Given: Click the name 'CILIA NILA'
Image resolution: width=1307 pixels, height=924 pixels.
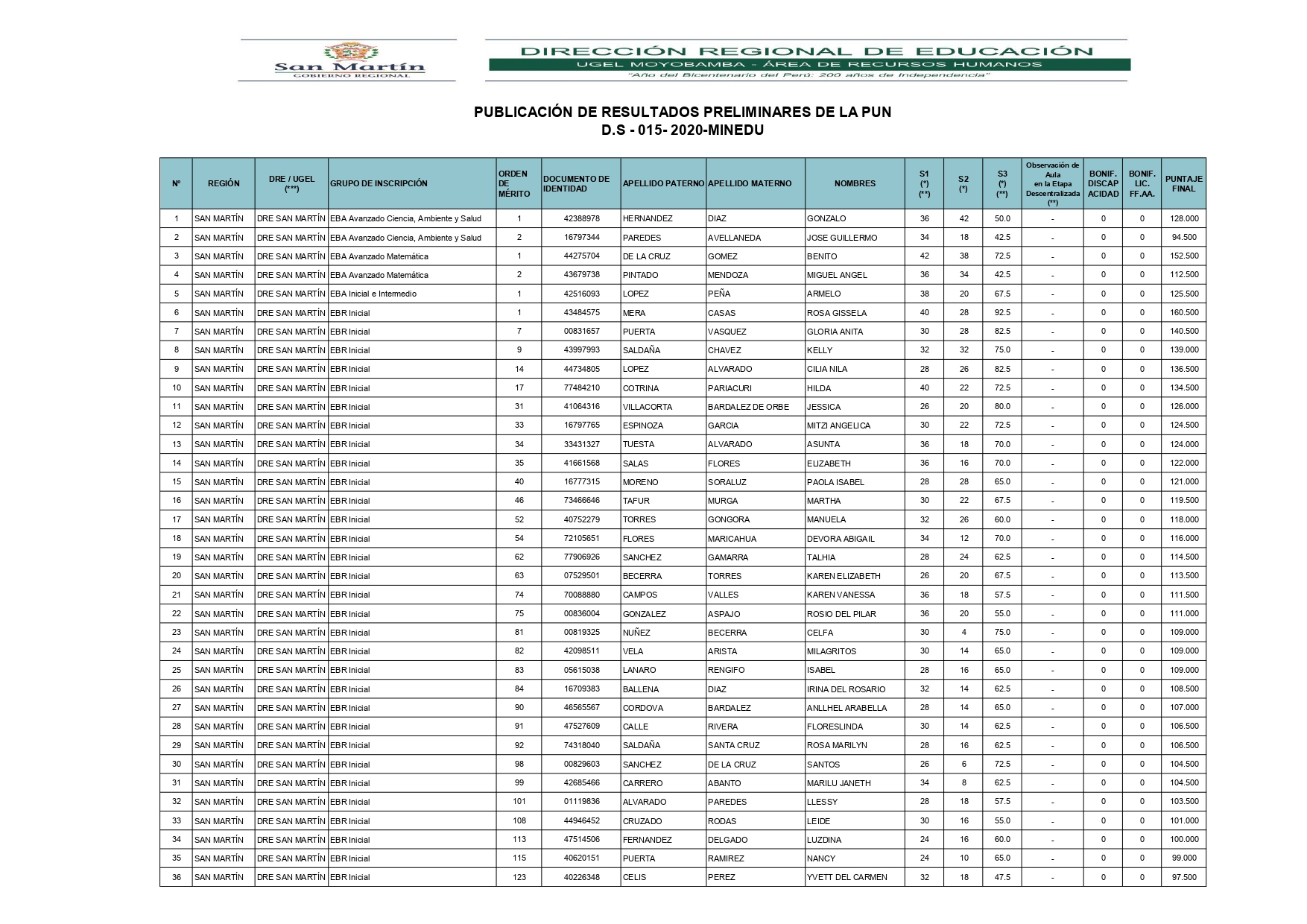Looking at the screenshot, I should pos(827,369).
